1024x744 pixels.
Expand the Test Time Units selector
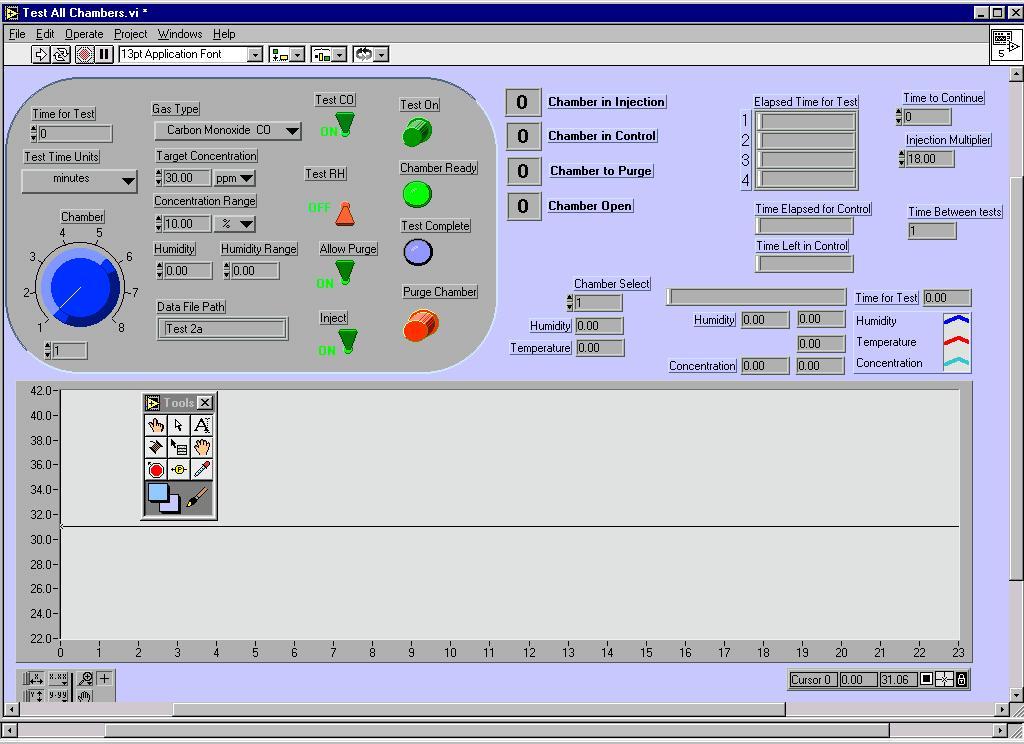127,180
